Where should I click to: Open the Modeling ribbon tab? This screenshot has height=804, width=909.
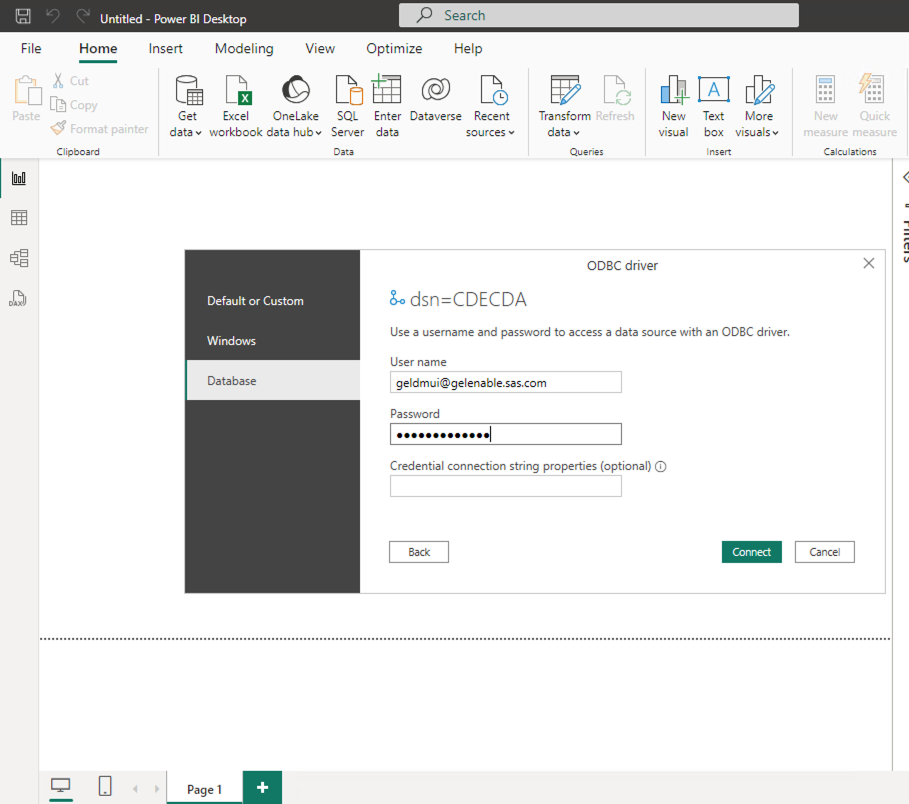[x=244, y=48]
